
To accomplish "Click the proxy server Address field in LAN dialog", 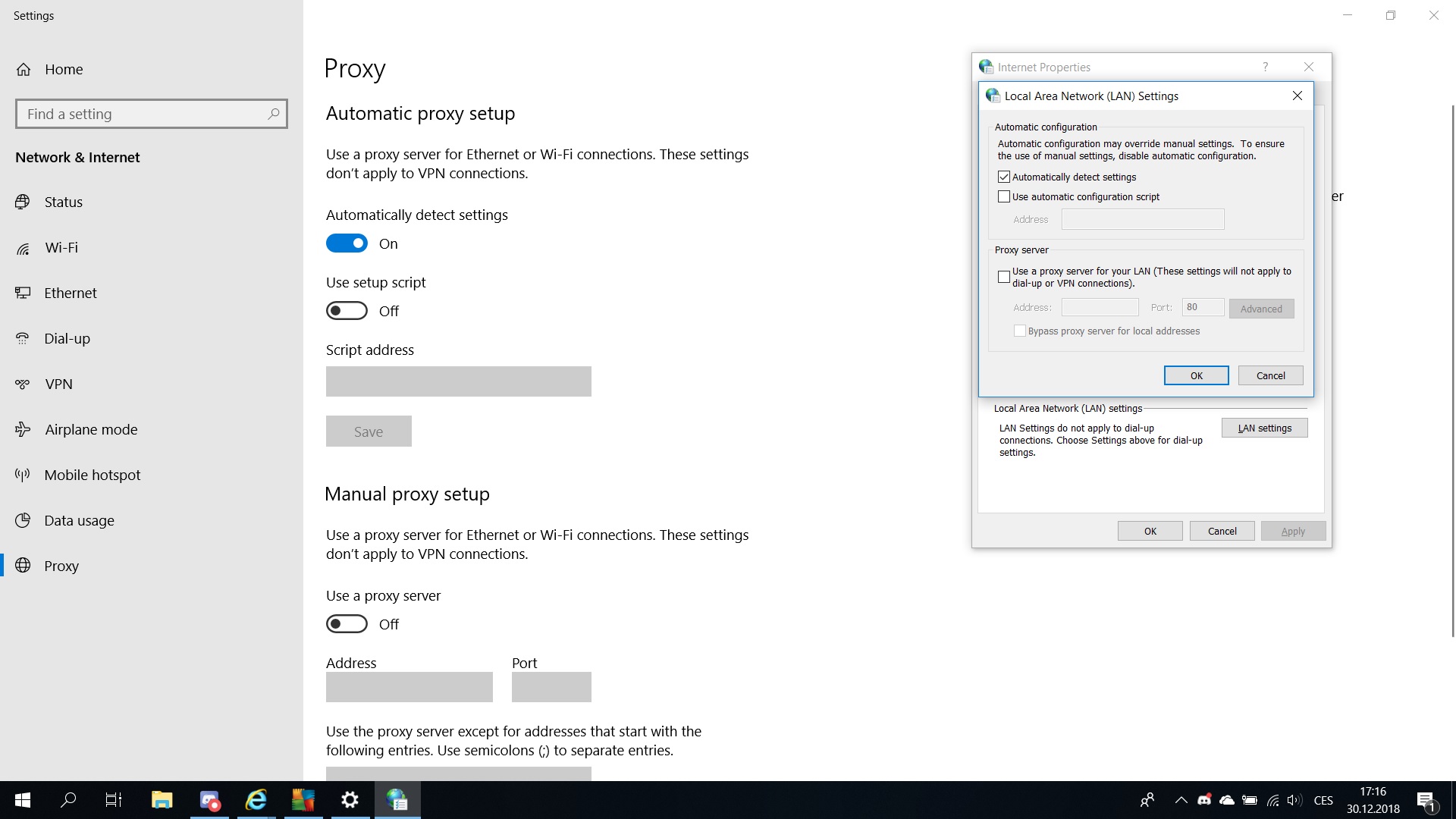I will pos(1100,307).
